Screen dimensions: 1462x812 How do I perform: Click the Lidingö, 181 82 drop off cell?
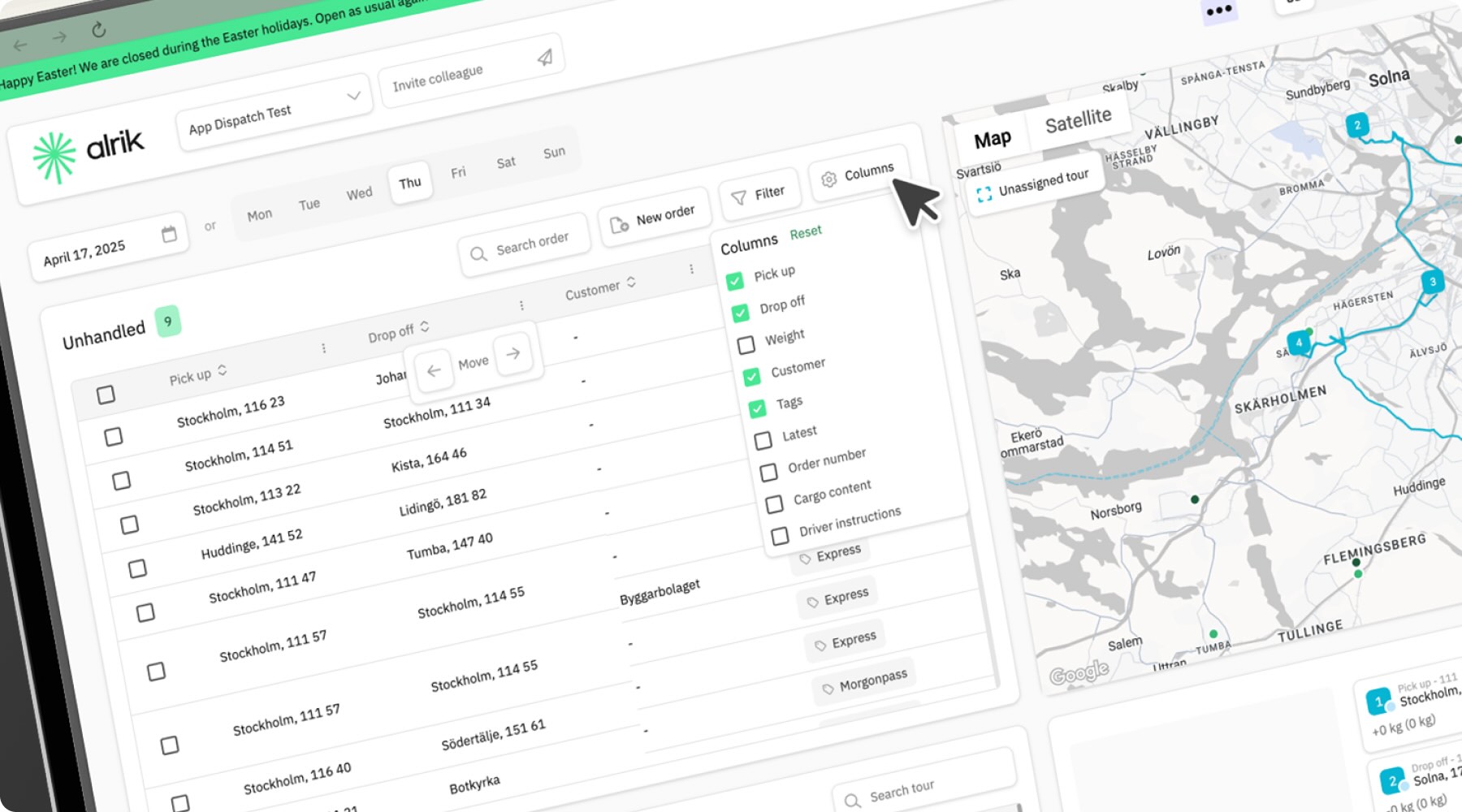pyautogui.click(x=443, y=502)
